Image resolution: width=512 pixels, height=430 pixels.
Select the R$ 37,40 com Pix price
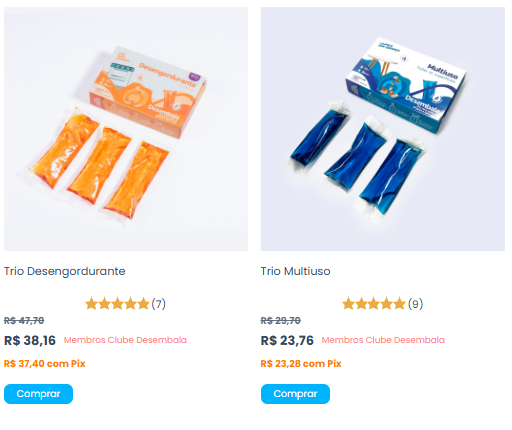[x=45, y=363]
